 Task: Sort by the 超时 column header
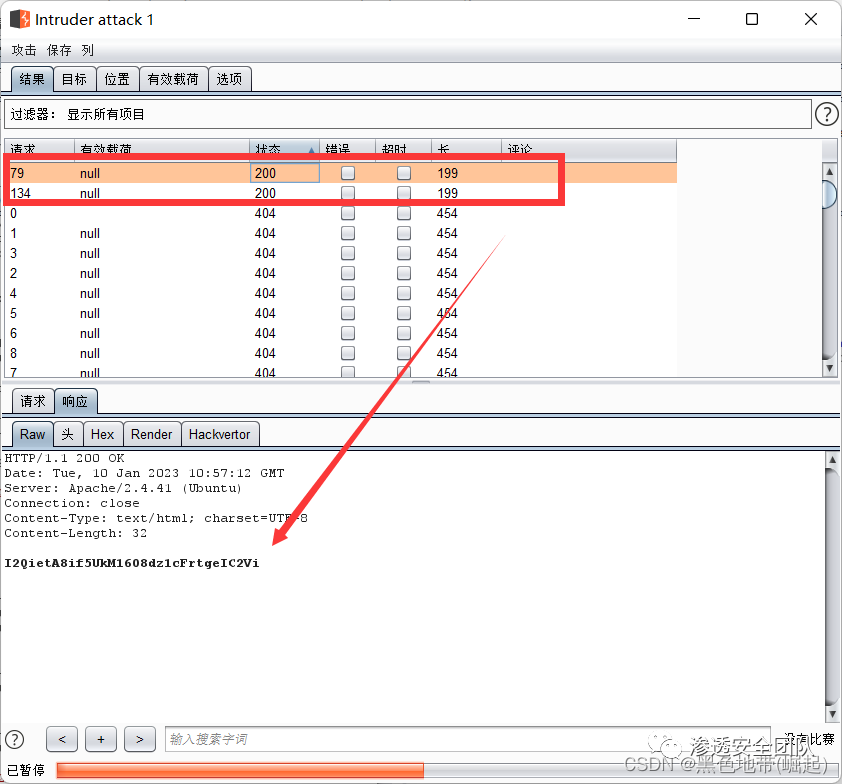point(404,148)
